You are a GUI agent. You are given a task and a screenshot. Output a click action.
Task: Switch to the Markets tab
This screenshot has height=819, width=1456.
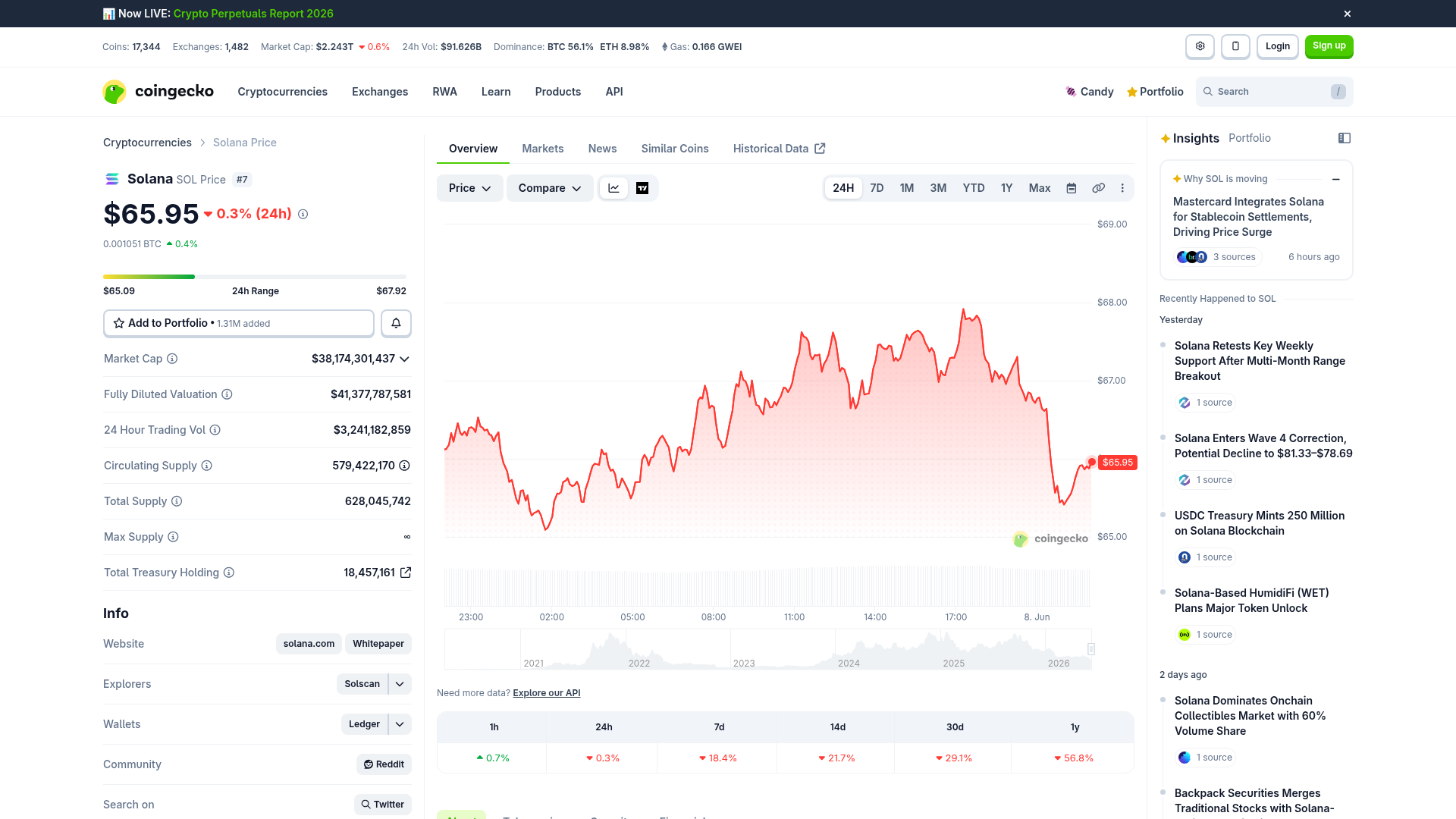543,149
